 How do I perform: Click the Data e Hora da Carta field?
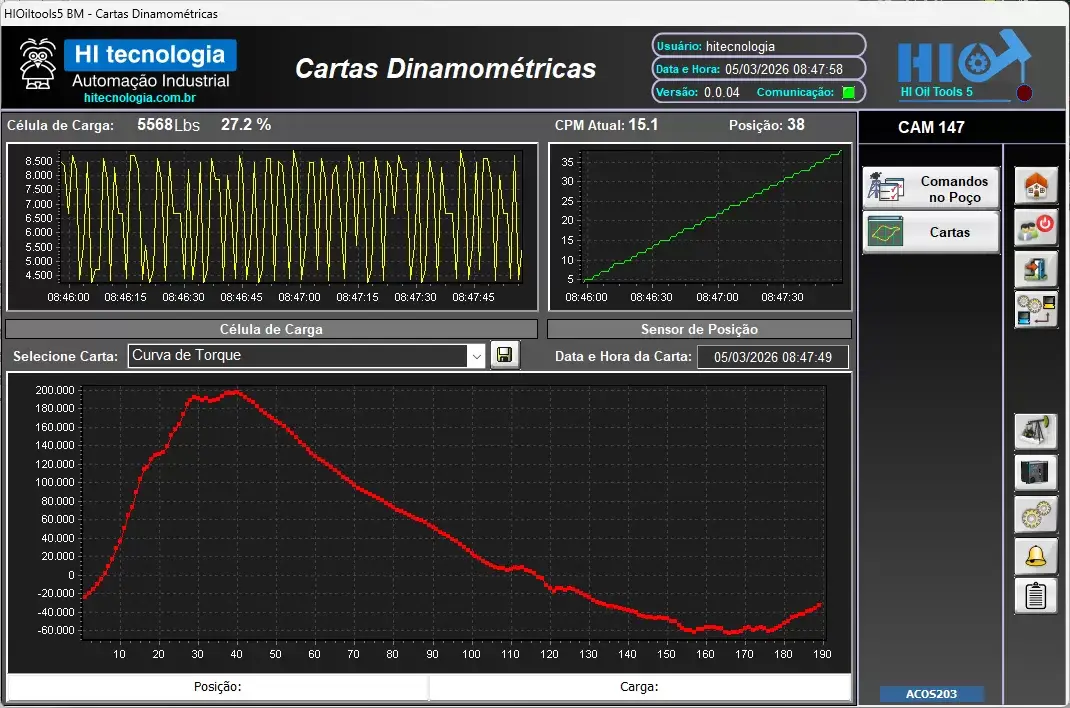point(772,357)
